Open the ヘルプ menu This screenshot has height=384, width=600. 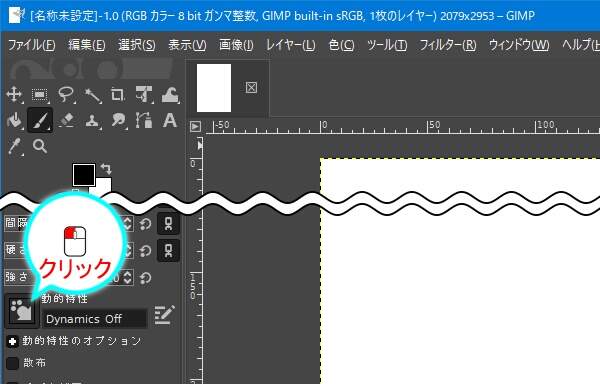(580, 45)
